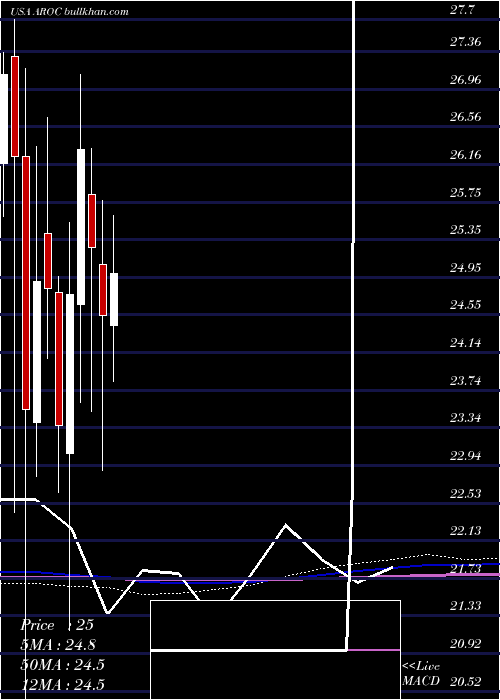
Task: Click the 21.73 price axis label
Action: (465, 568)
